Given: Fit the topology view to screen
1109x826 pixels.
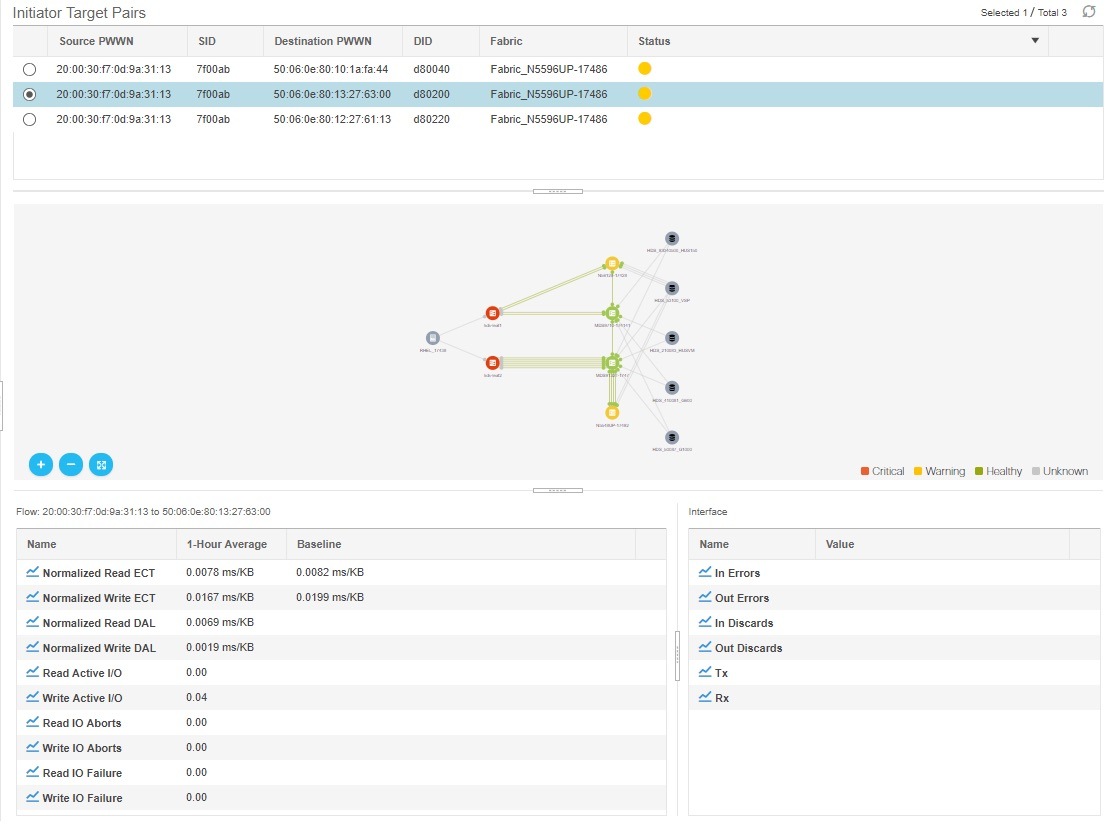Looking at the screenshot, I should point(100,464).
